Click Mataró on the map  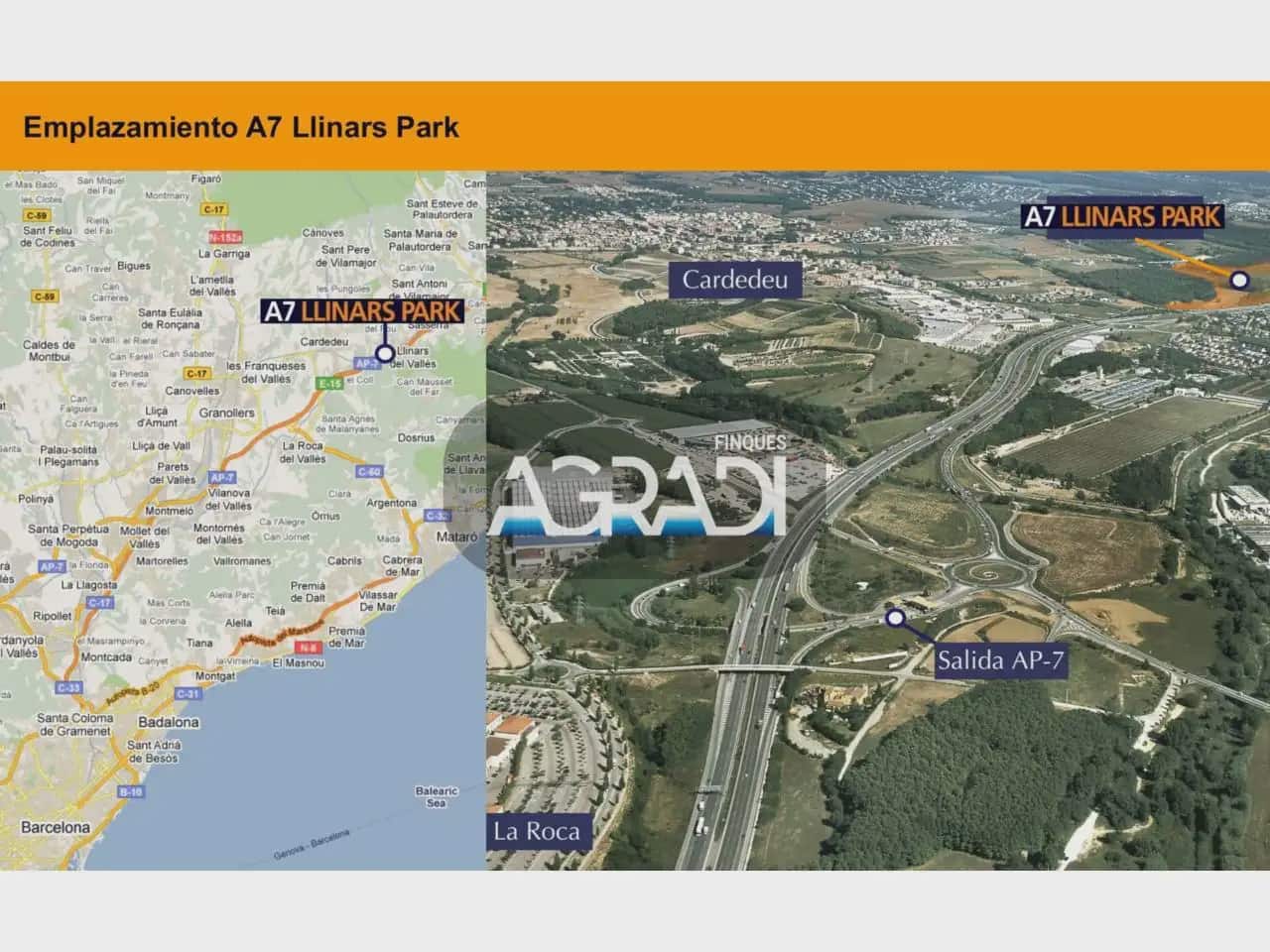[458, 535]
